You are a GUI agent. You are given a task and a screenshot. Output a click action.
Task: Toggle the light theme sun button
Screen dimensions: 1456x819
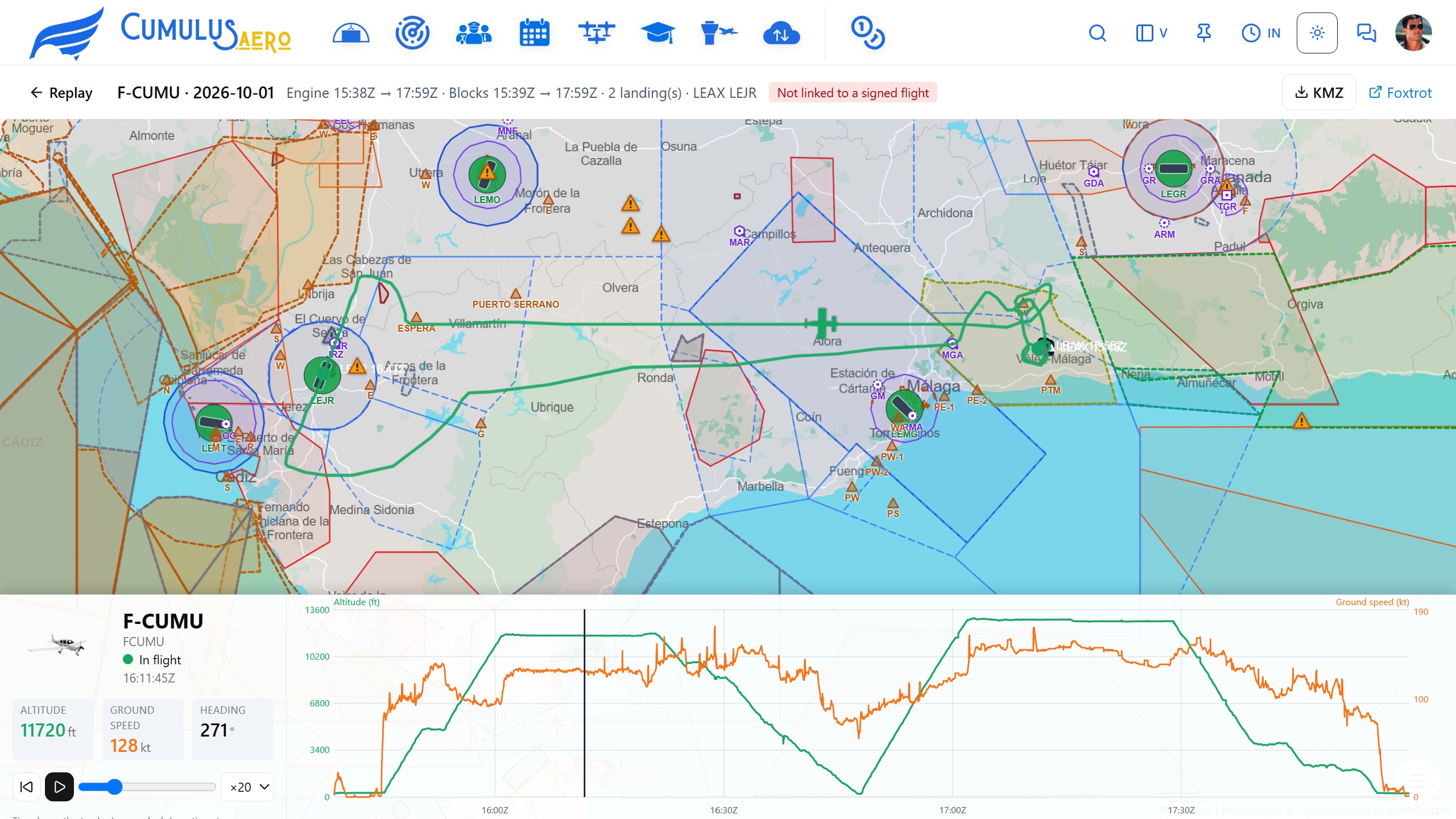1317,33
